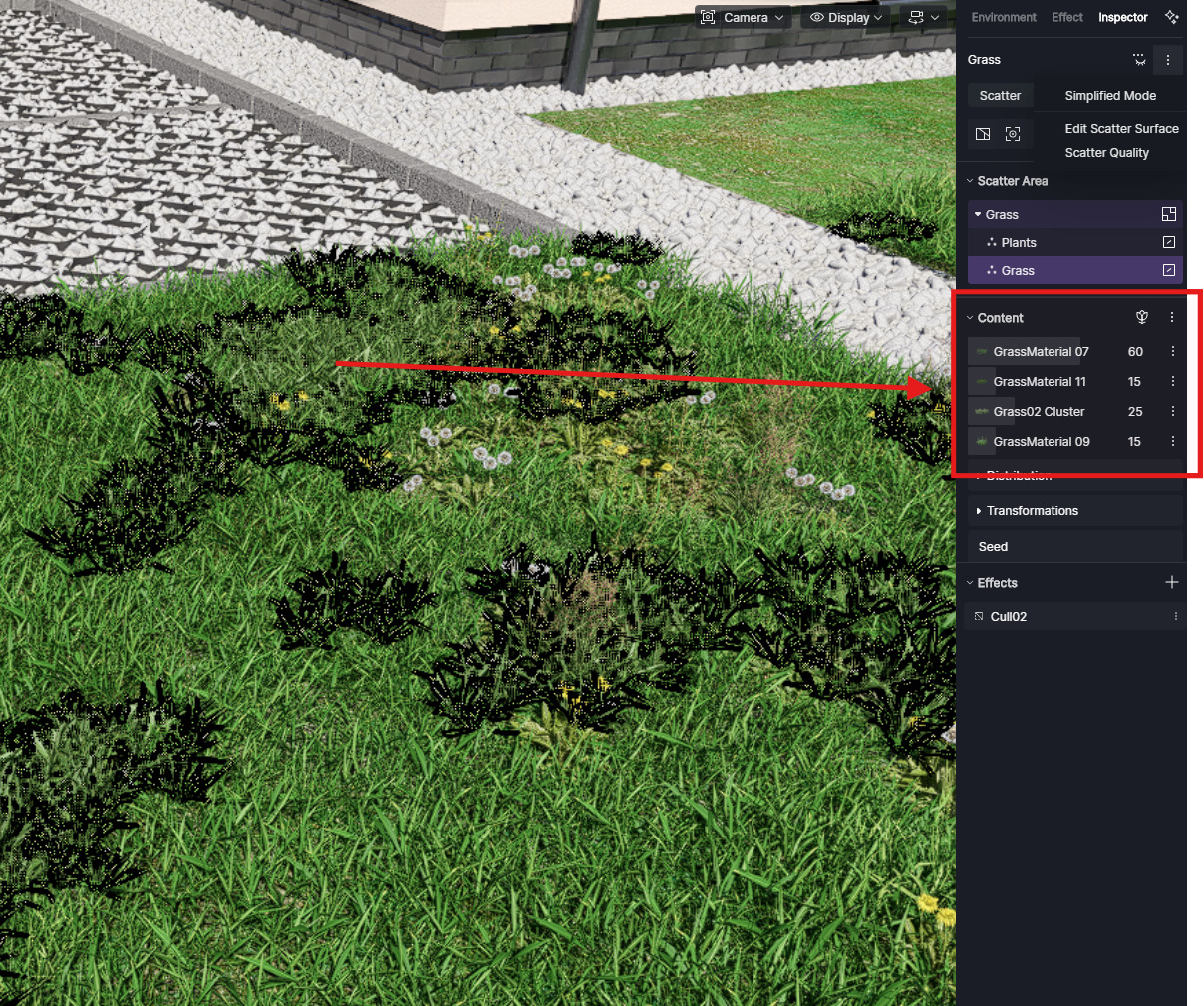Switch to the Environment tab
1204x1006 pixels.
point(1003,17)
